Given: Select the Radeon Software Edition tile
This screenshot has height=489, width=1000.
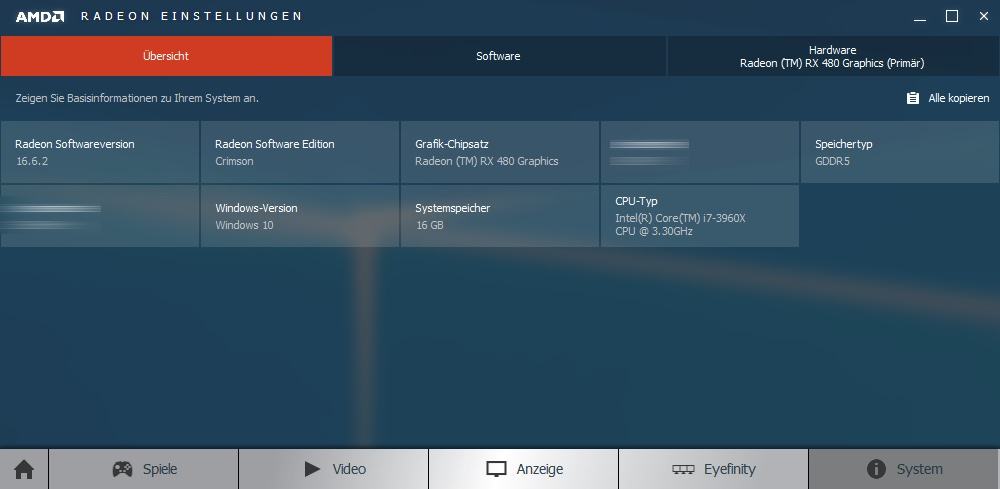Looking at the screenshot, I should 300,152.
